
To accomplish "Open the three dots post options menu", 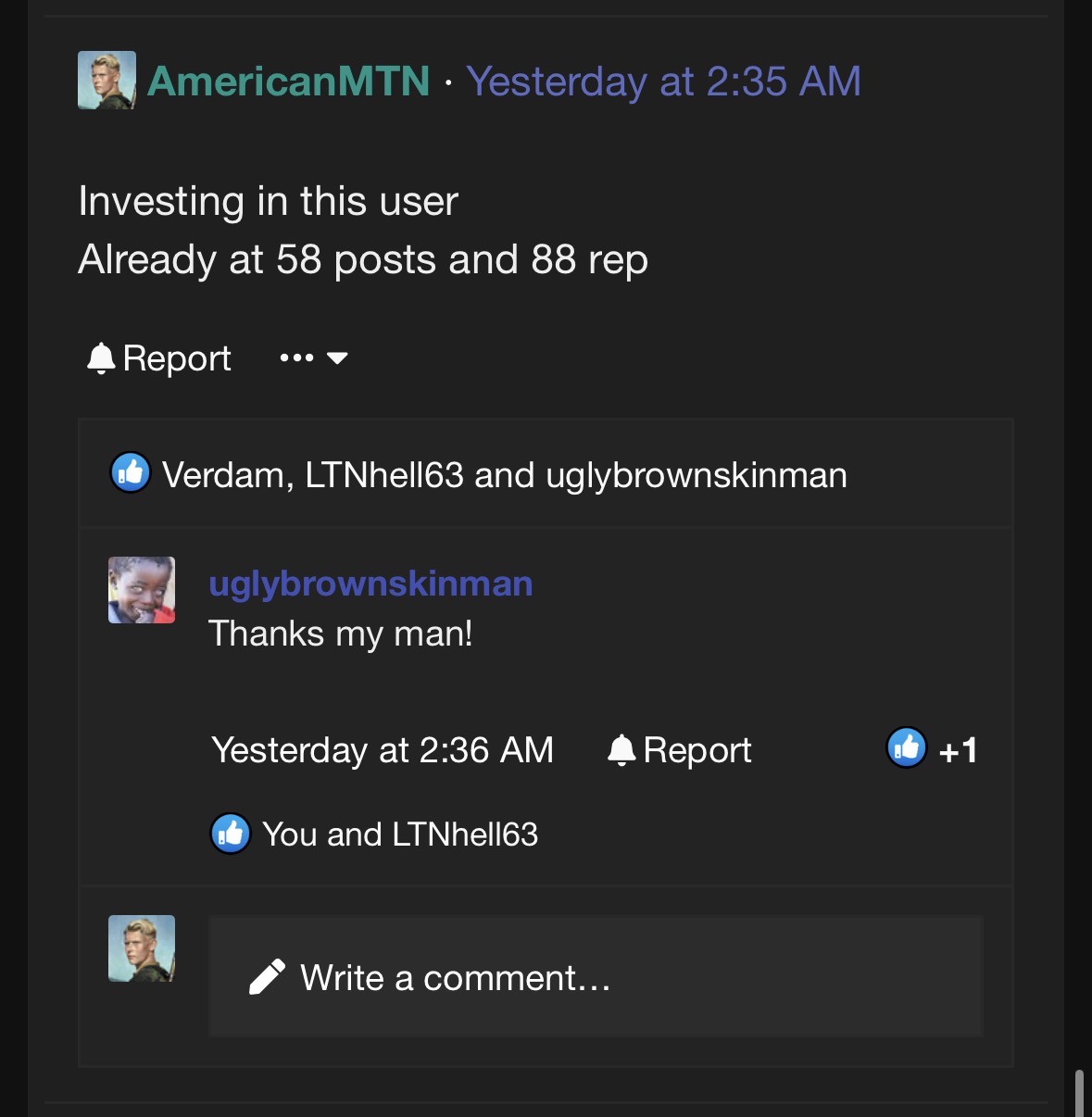I will click(x=296, y=358).
